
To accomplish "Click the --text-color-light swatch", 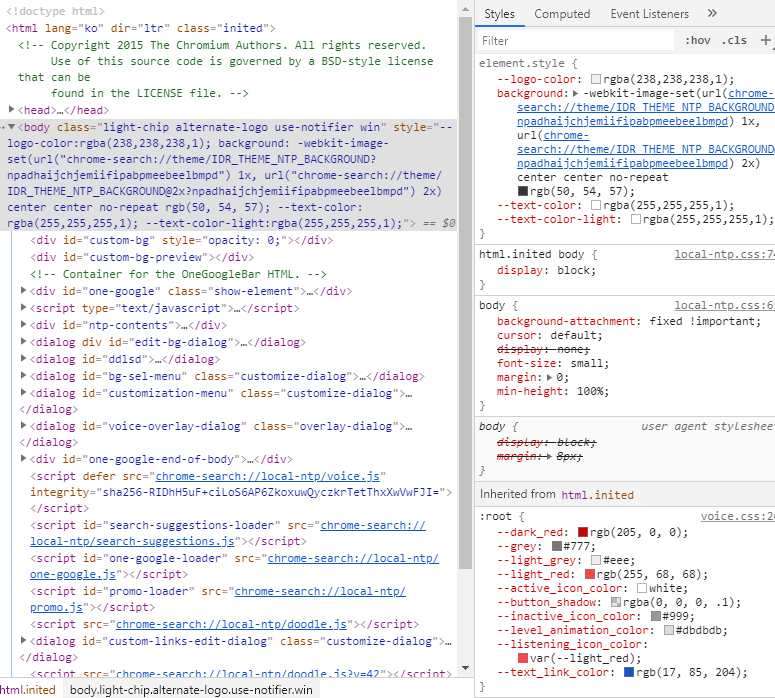I will [636, 219].
